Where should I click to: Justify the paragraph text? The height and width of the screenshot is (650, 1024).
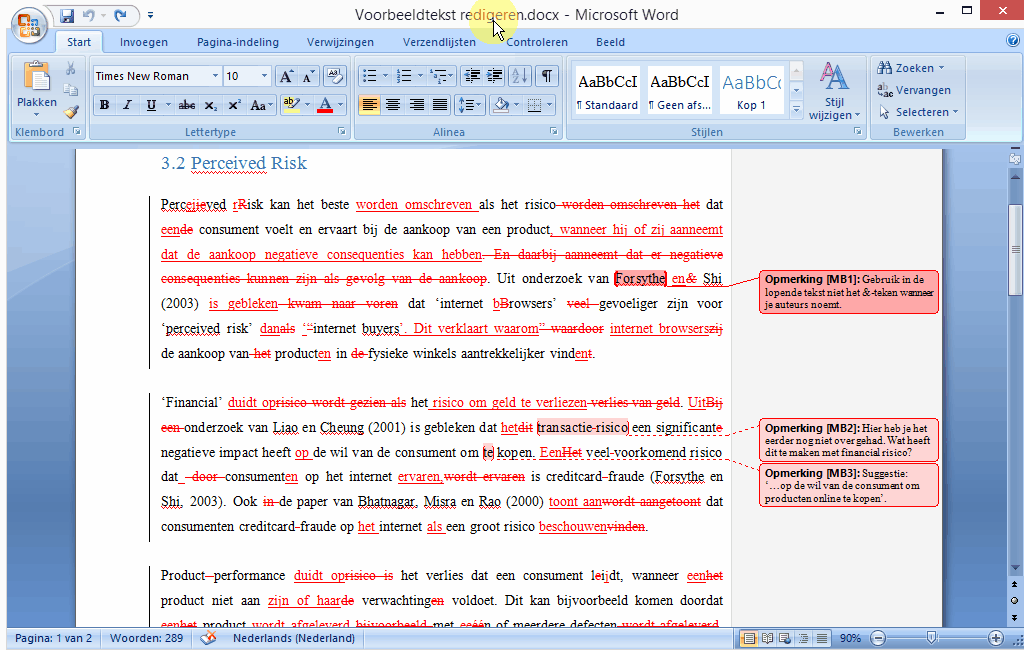440,105
